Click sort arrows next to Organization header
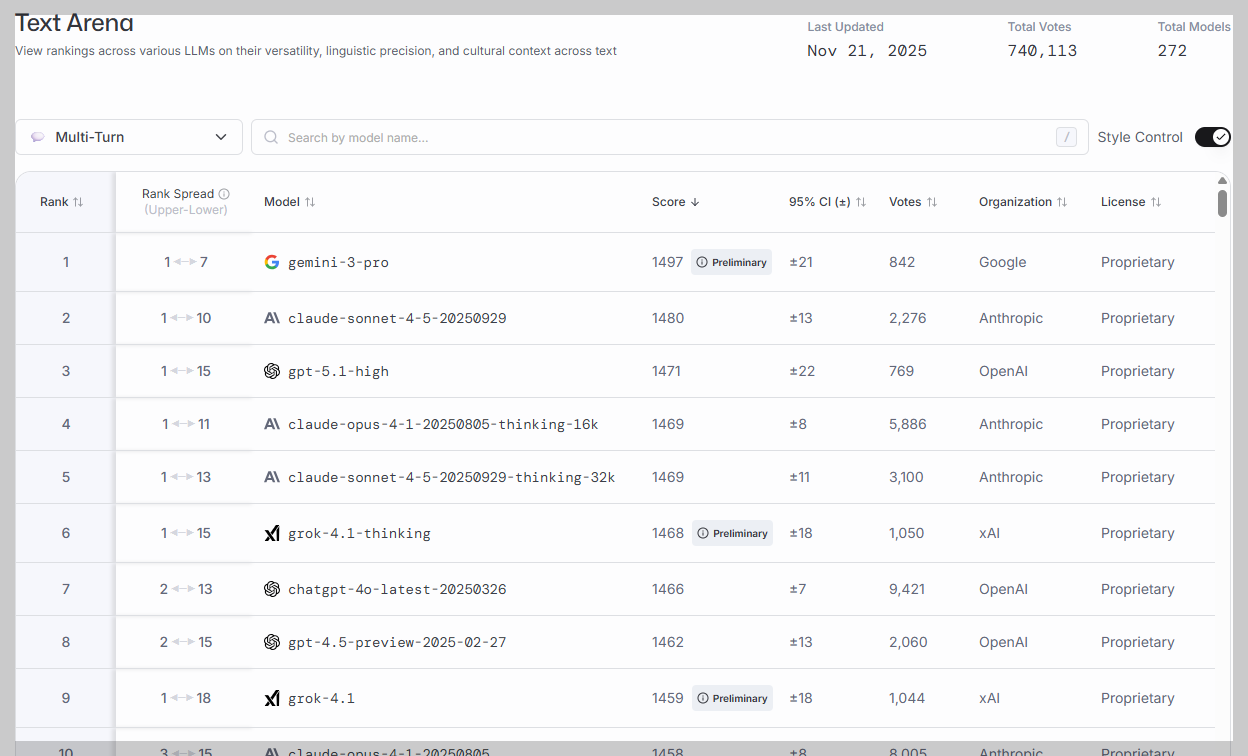Viewport: 1248px width, 756px height. pyautogui.click(x=1062, y=202)
